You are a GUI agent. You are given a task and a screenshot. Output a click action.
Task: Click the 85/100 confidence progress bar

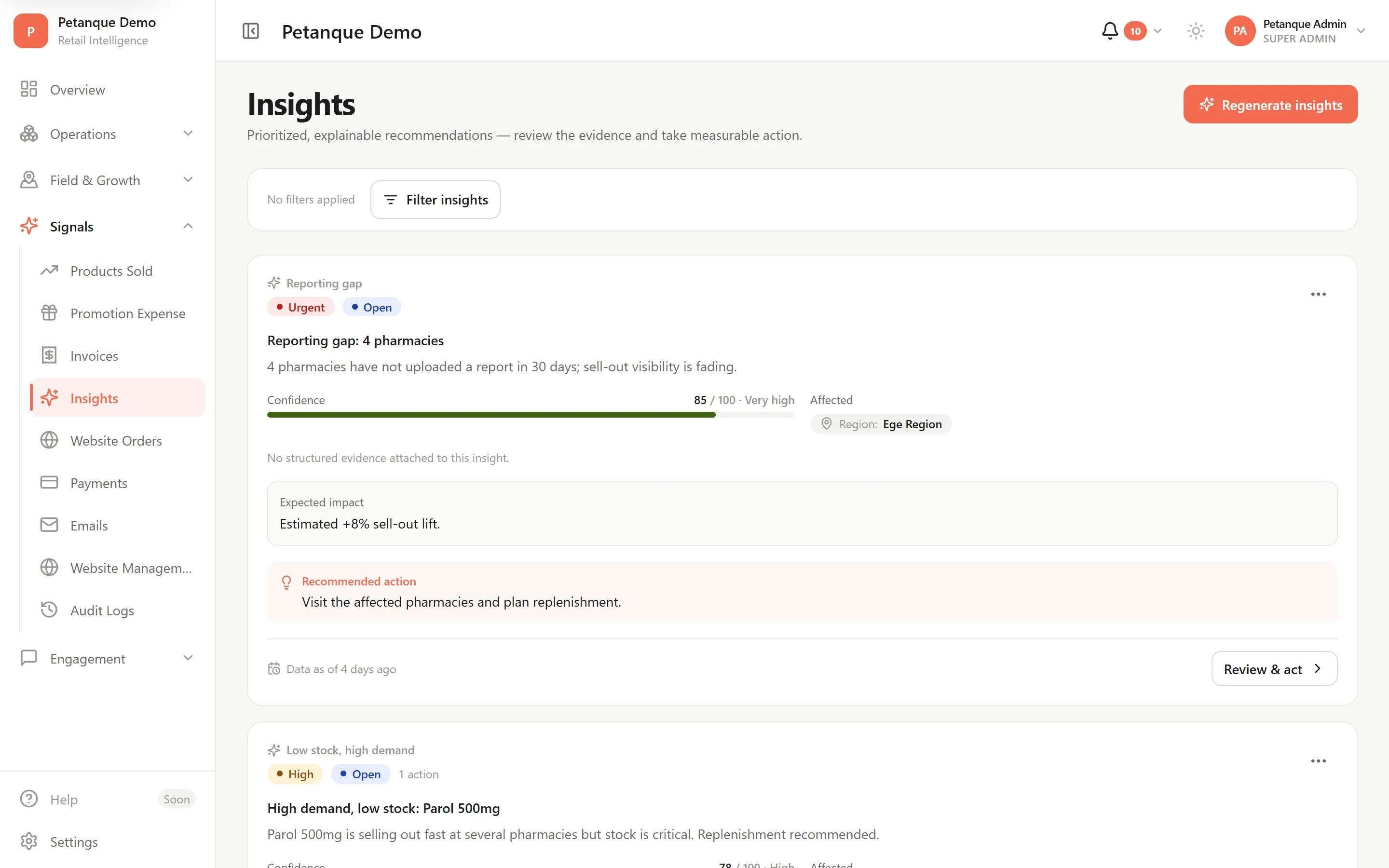click(531, 415)
